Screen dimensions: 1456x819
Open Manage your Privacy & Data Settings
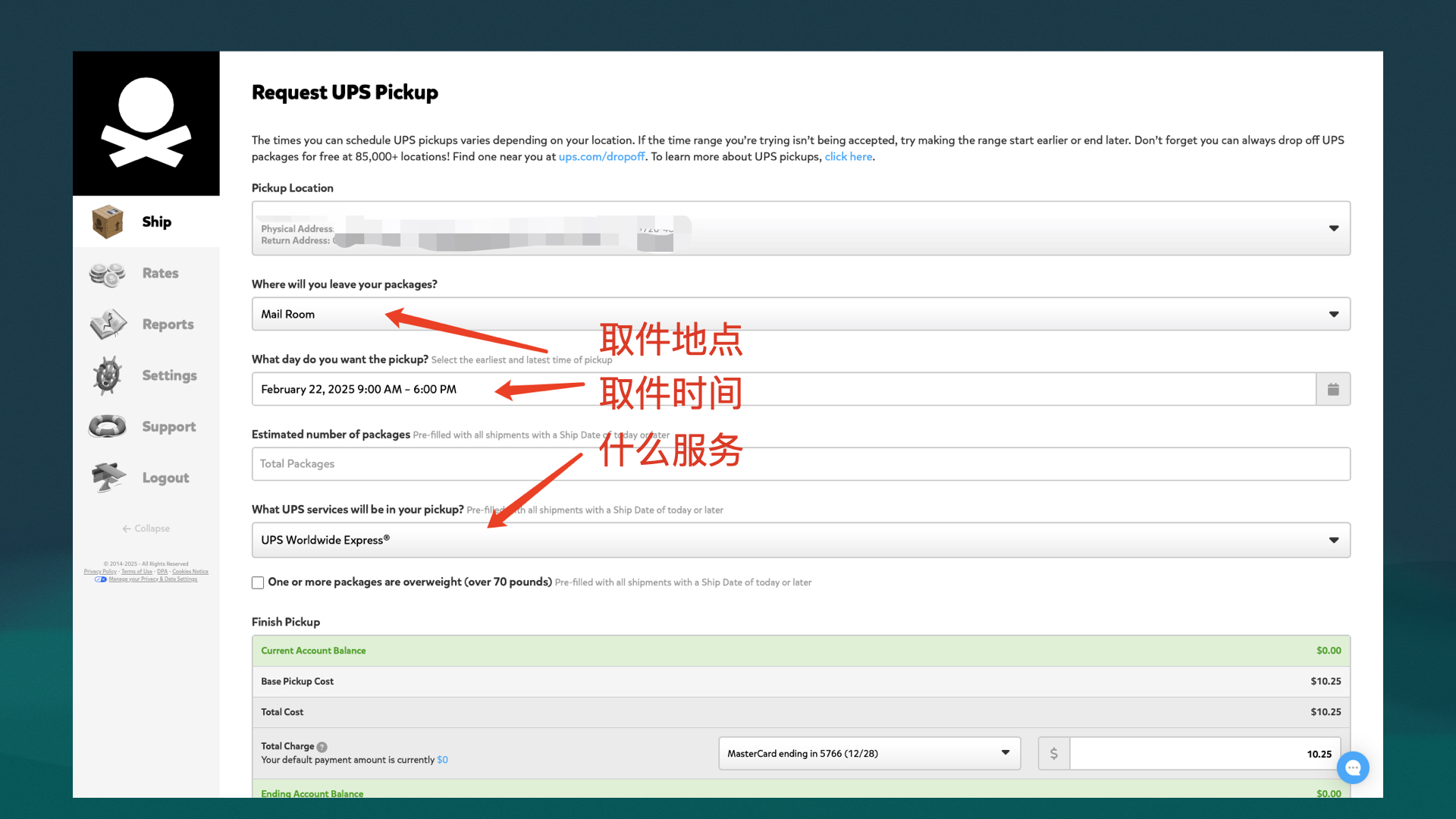(x=152, y=579)
